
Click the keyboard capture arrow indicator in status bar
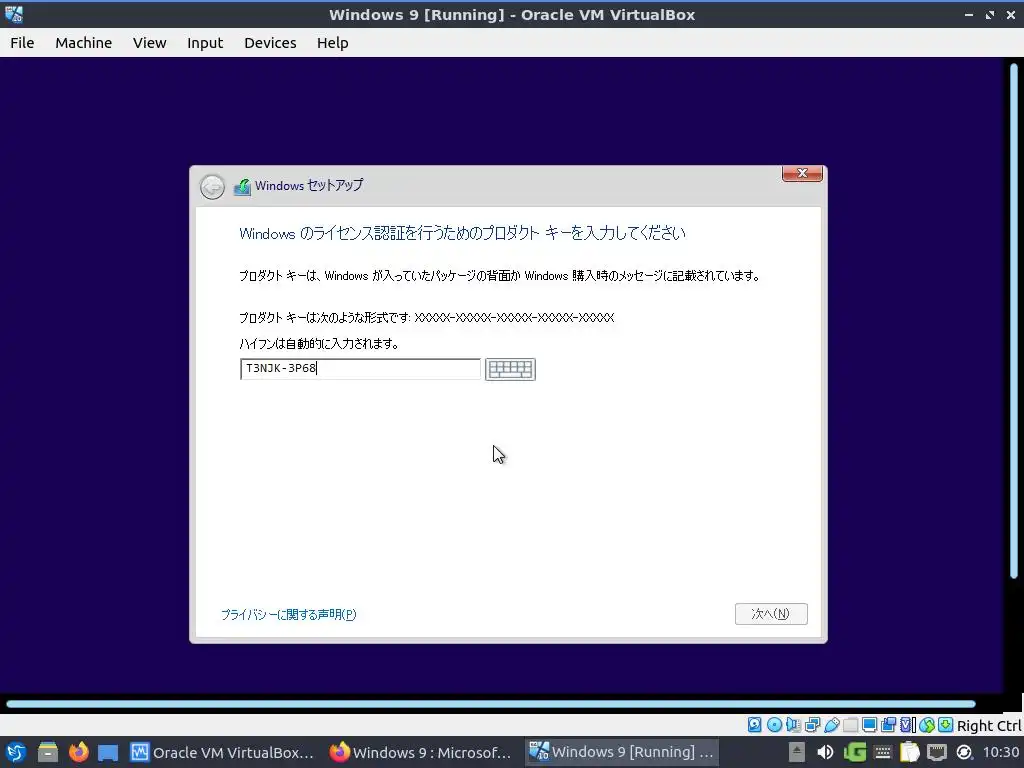(945, 725)
